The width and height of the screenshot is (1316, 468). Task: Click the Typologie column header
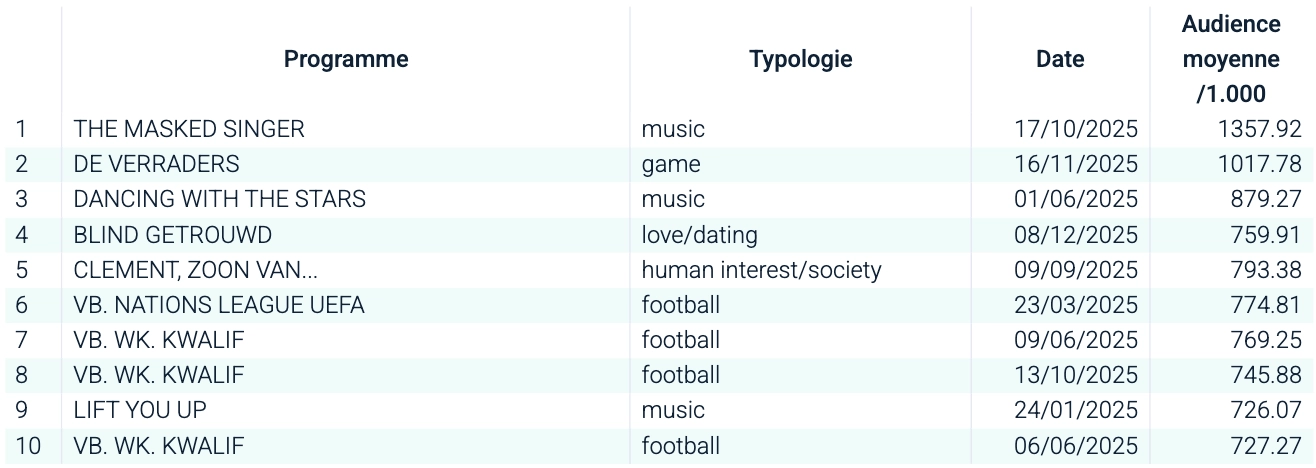tap(800, 59)
